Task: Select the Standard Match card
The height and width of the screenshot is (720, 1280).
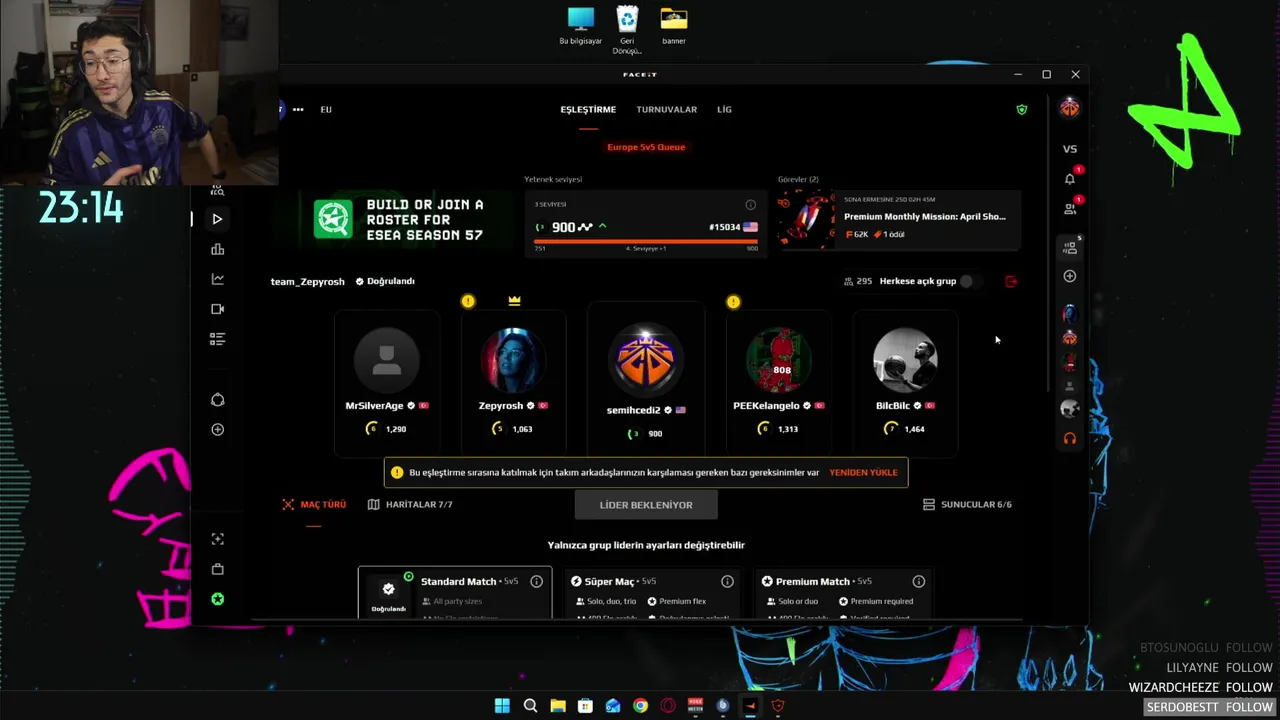Action: tap(455, 592)
